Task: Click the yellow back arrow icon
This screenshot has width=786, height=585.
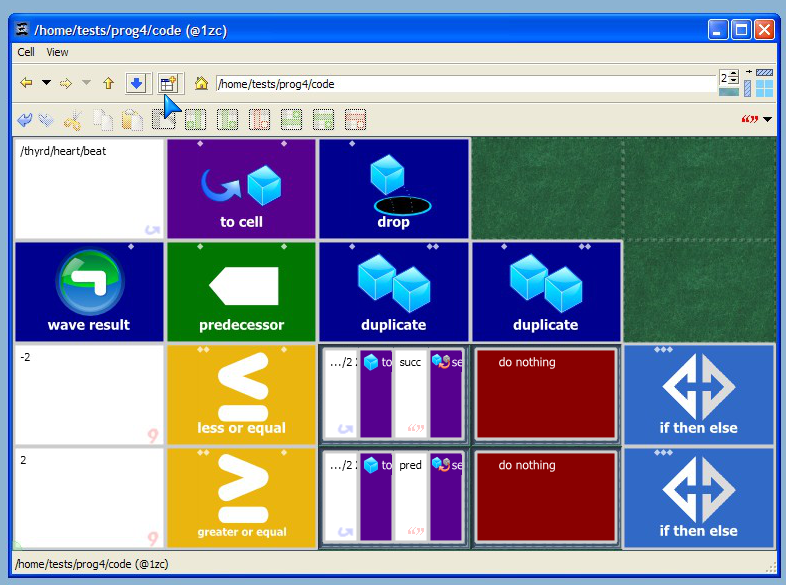Action: pyautogui.click(x=26, y=83)
